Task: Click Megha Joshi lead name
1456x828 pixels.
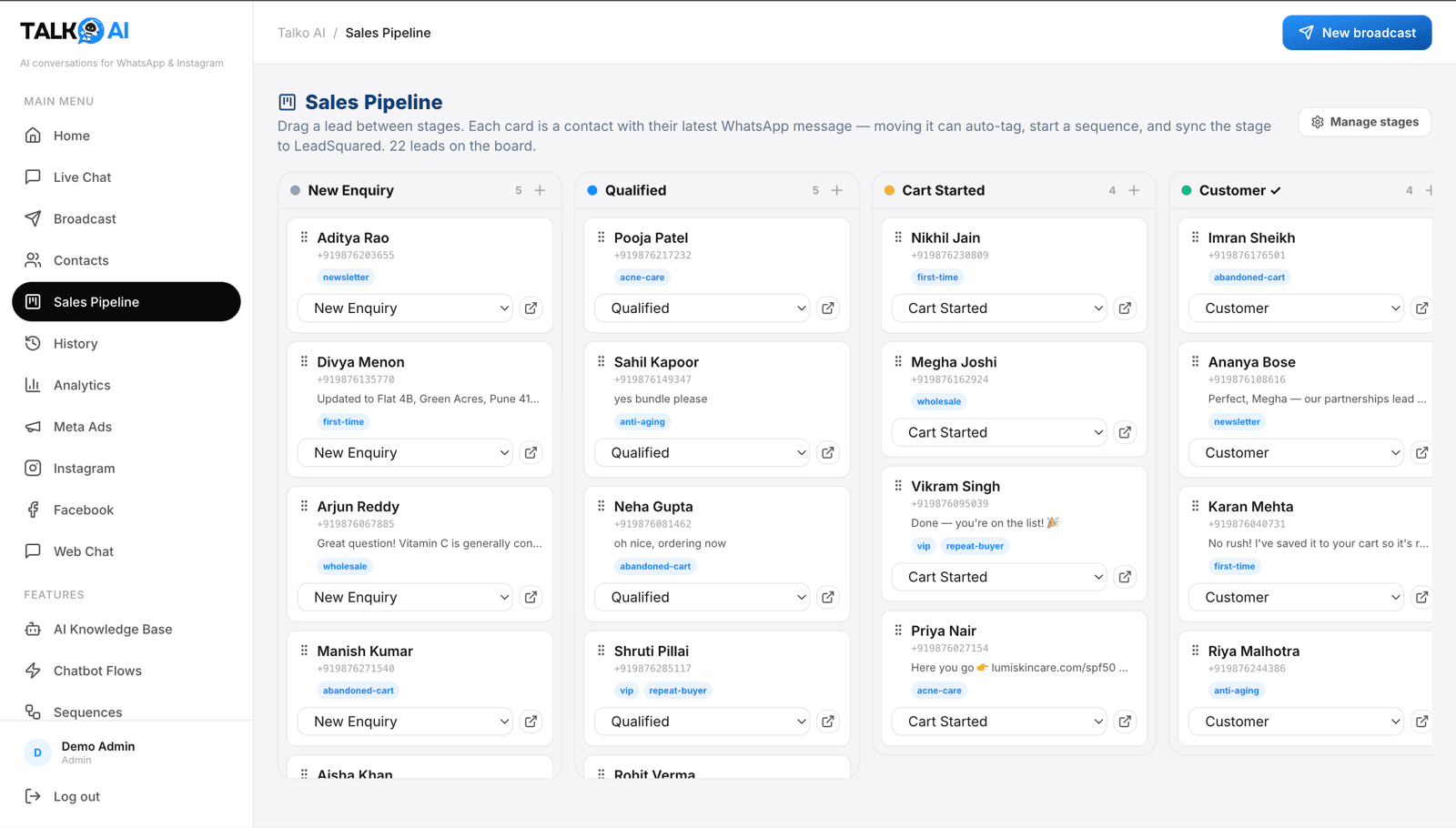Action: click(954, 362)
